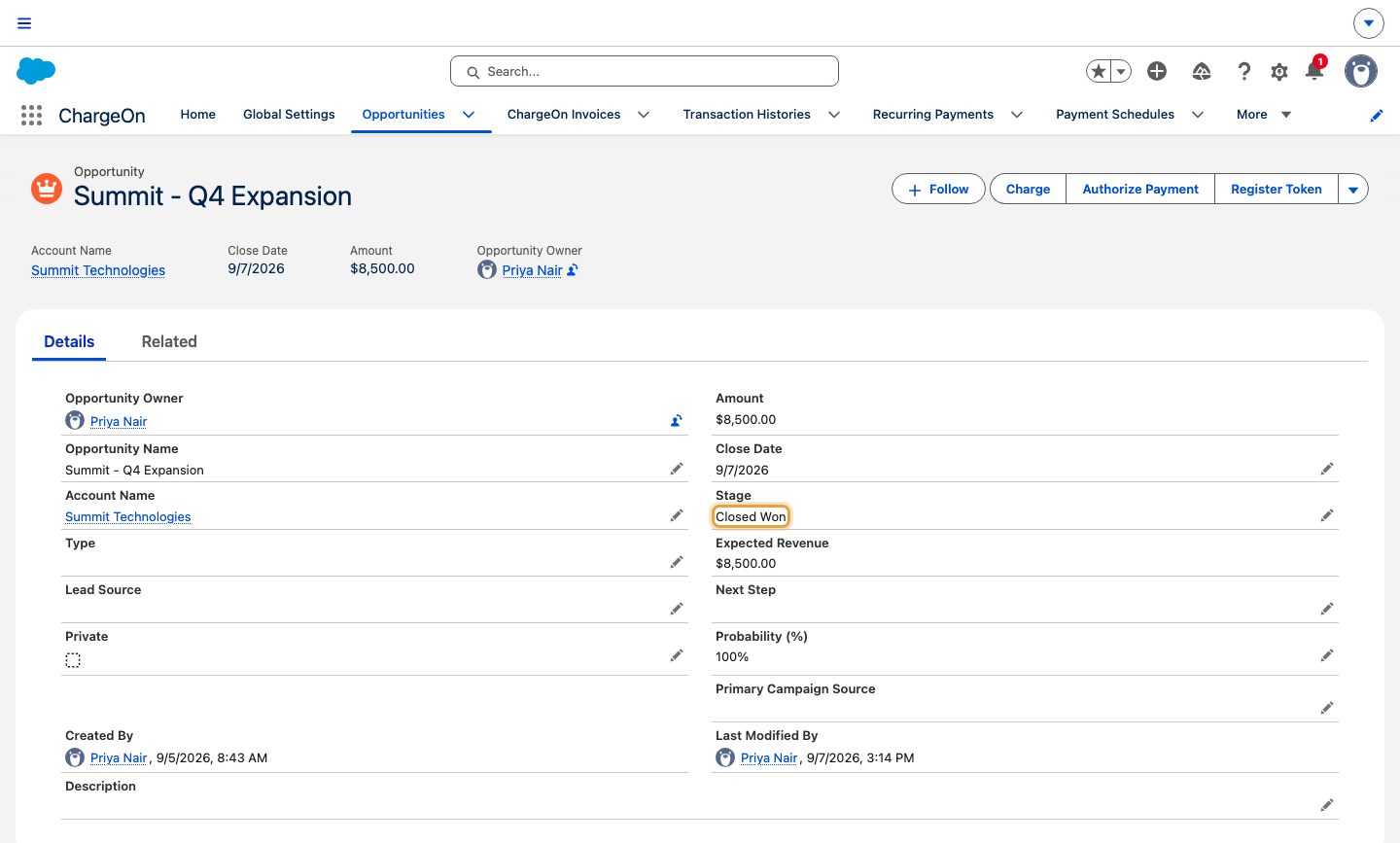The width and height of the screenshot is (1400, 843).
Task: Edit the Stage field pencil
Action: pos(1327,515)
